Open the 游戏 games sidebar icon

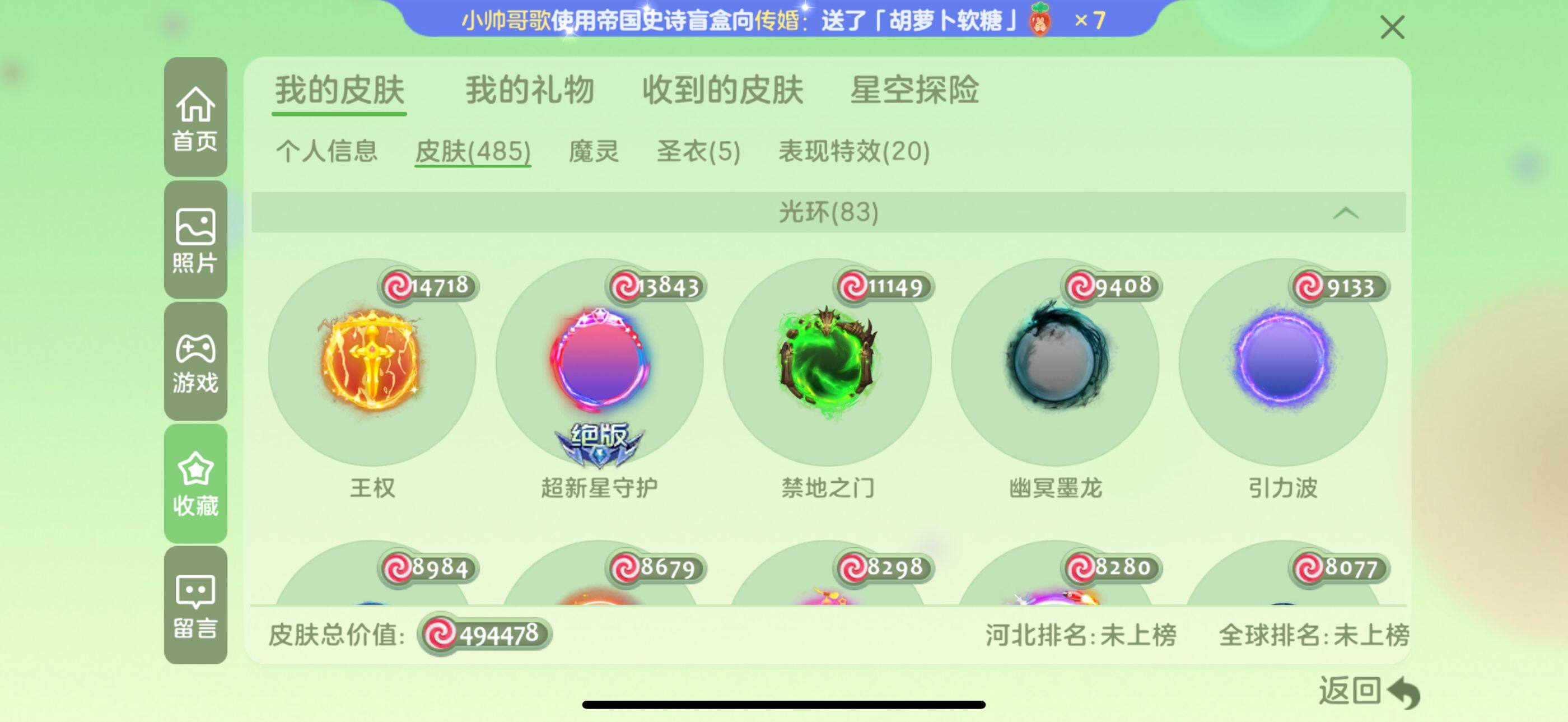click(x=195, y=362)
